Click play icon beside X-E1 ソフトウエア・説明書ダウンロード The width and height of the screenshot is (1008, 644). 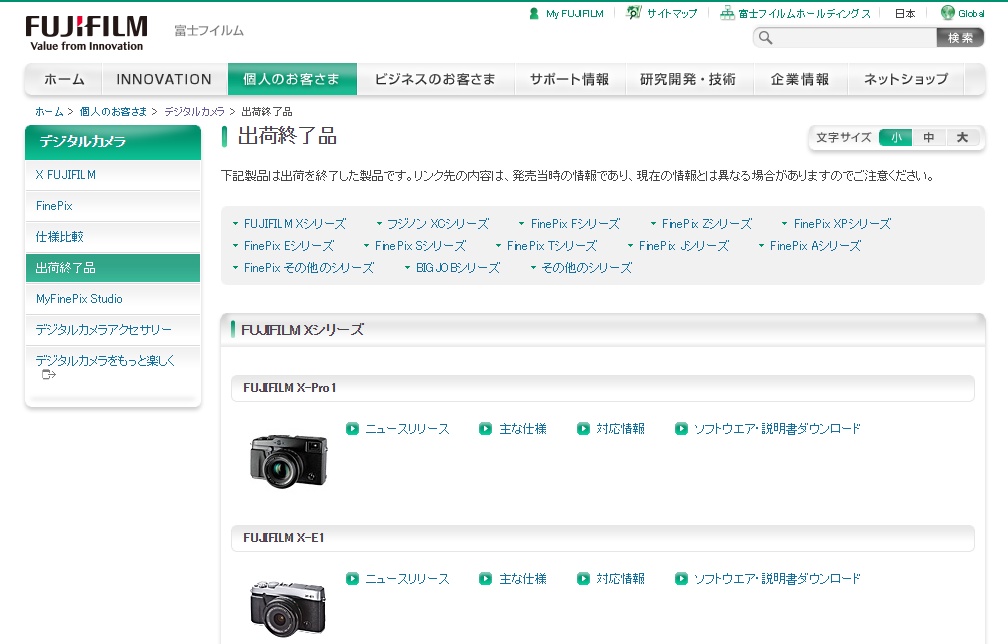(681, 578)
